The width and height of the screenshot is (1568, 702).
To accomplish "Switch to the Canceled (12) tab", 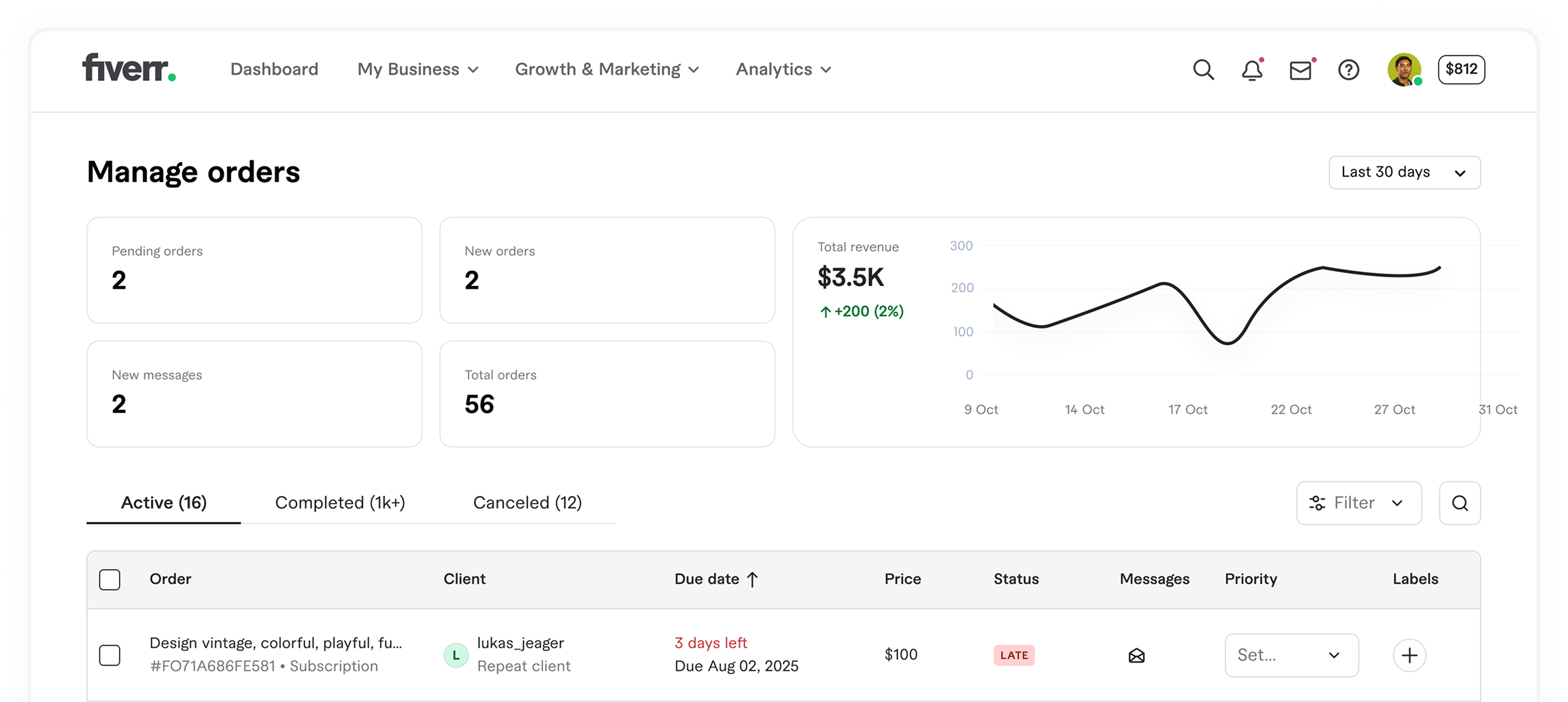I will coord(527,503).
